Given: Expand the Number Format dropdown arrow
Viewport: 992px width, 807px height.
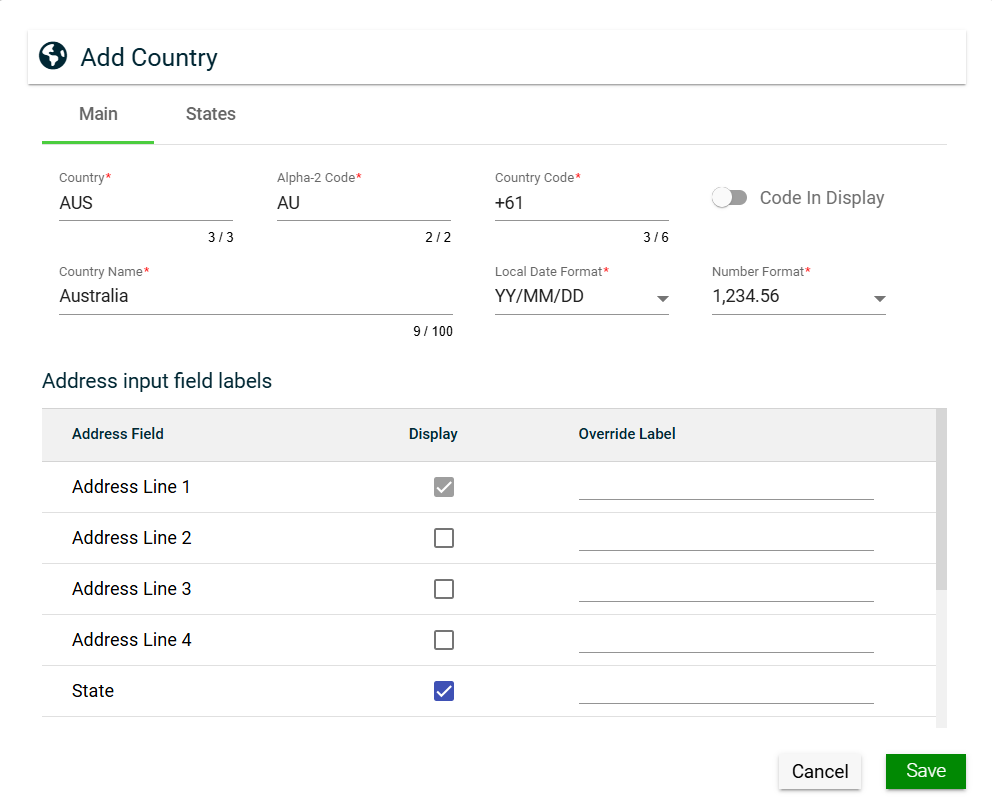Looking at the screenshot, I should pyautogui.click(x=879, y=298).
